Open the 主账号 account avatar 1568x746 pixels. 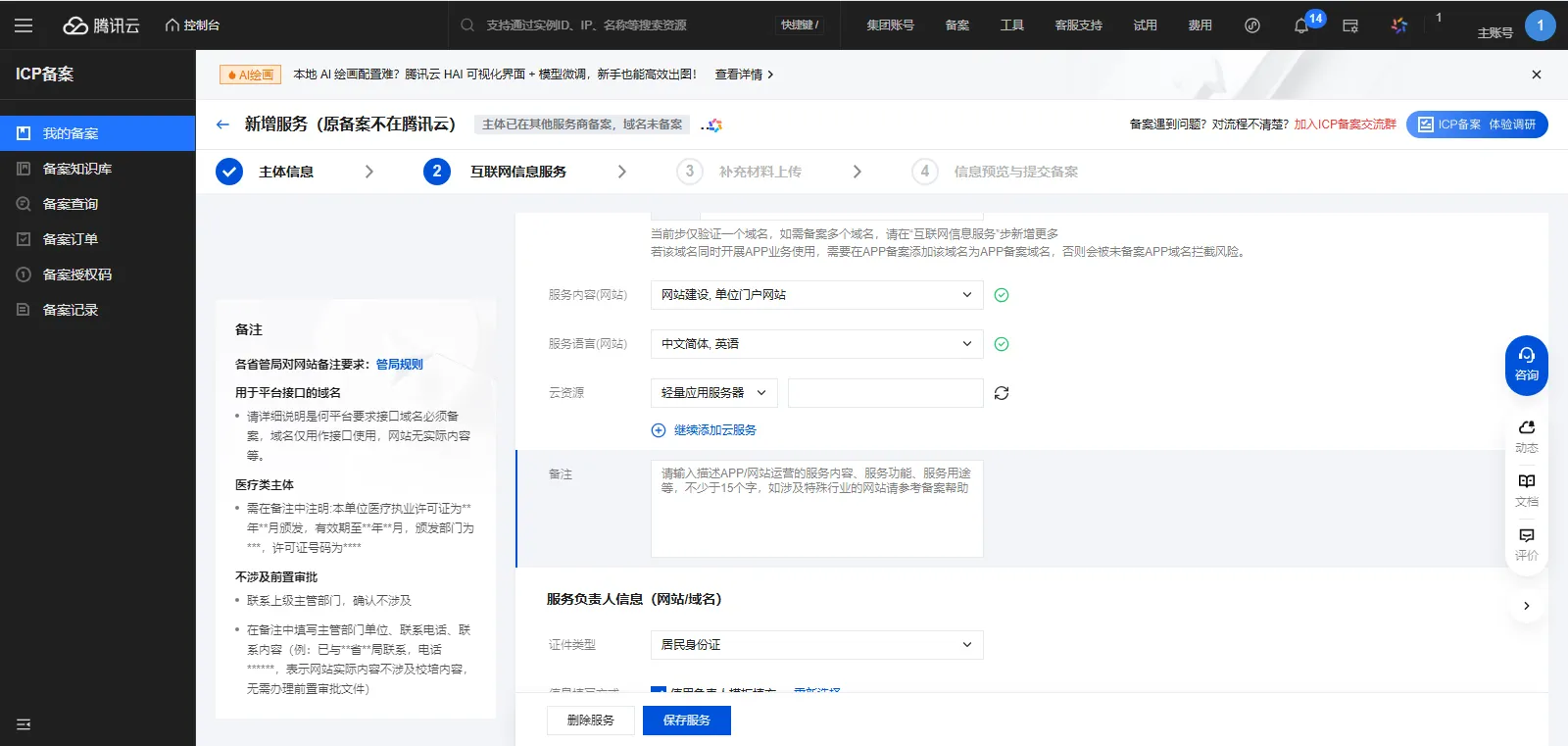click(1541, 25)
